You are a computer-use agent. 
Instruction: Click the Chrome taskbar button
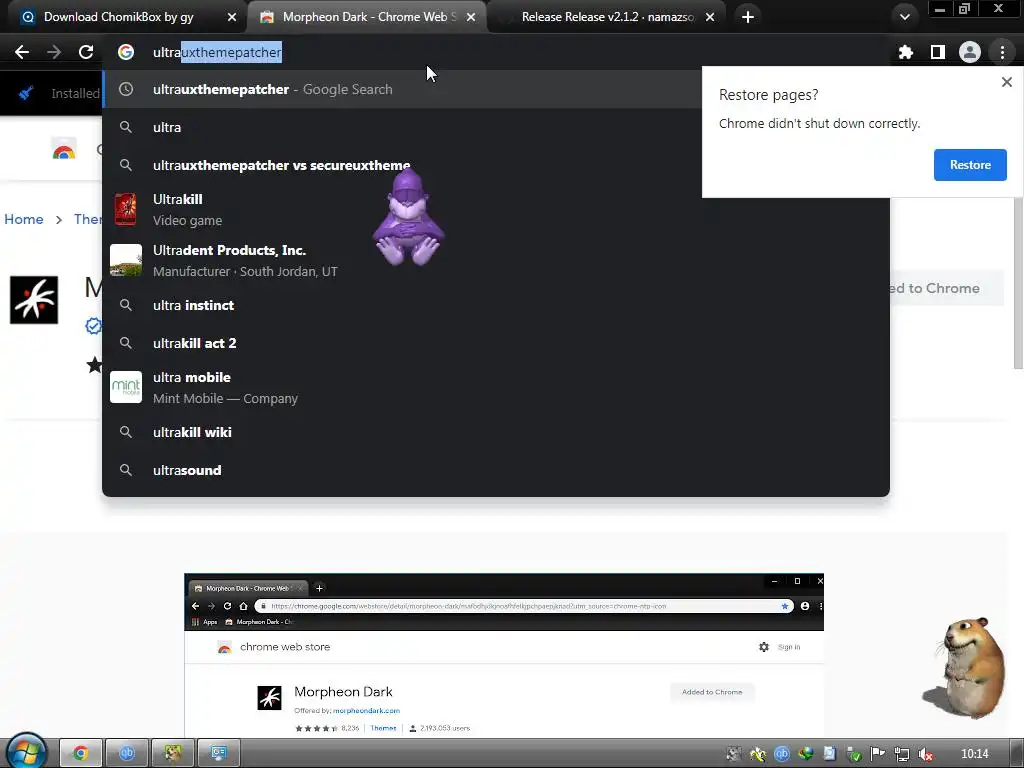point(81,753)
